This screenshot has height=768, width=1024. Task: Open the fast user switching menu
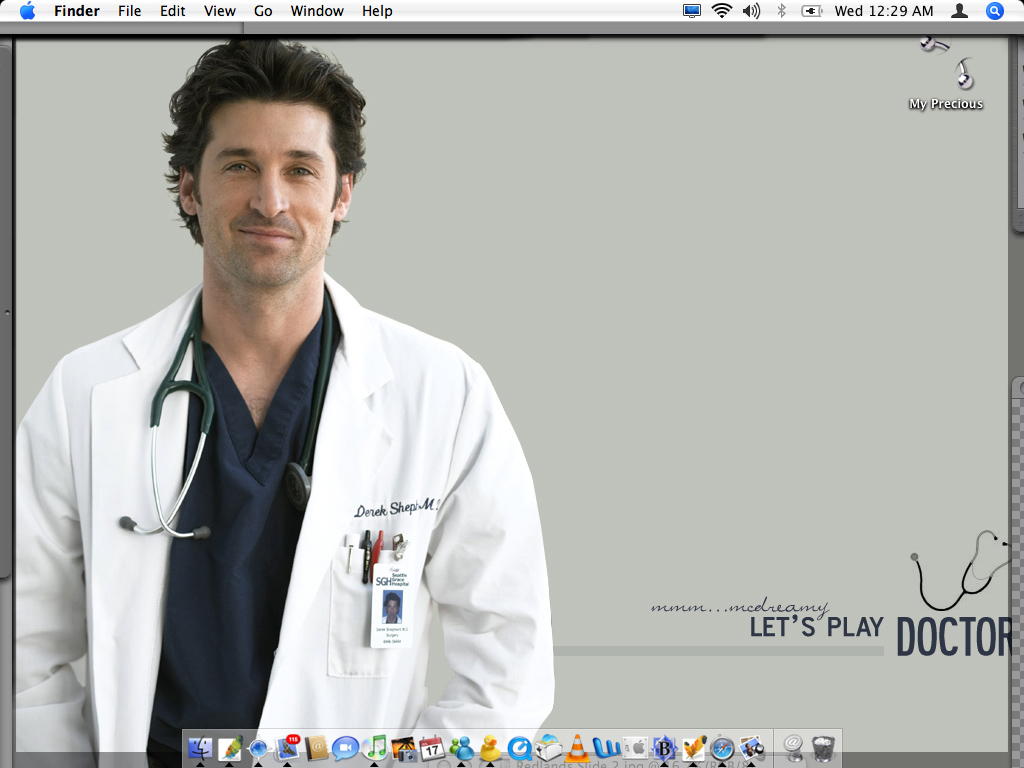pyautogui.click(x=959, y=11)
